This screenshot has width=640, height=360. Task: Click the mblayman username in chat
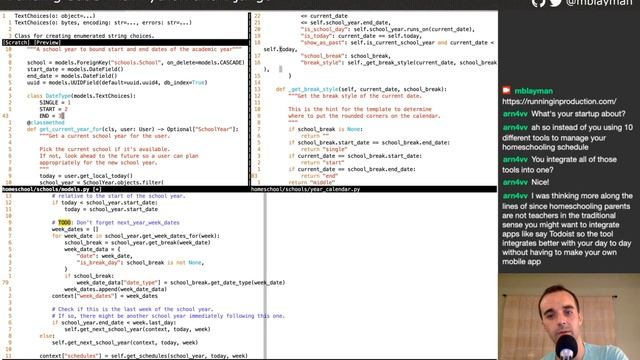[533, 91]
